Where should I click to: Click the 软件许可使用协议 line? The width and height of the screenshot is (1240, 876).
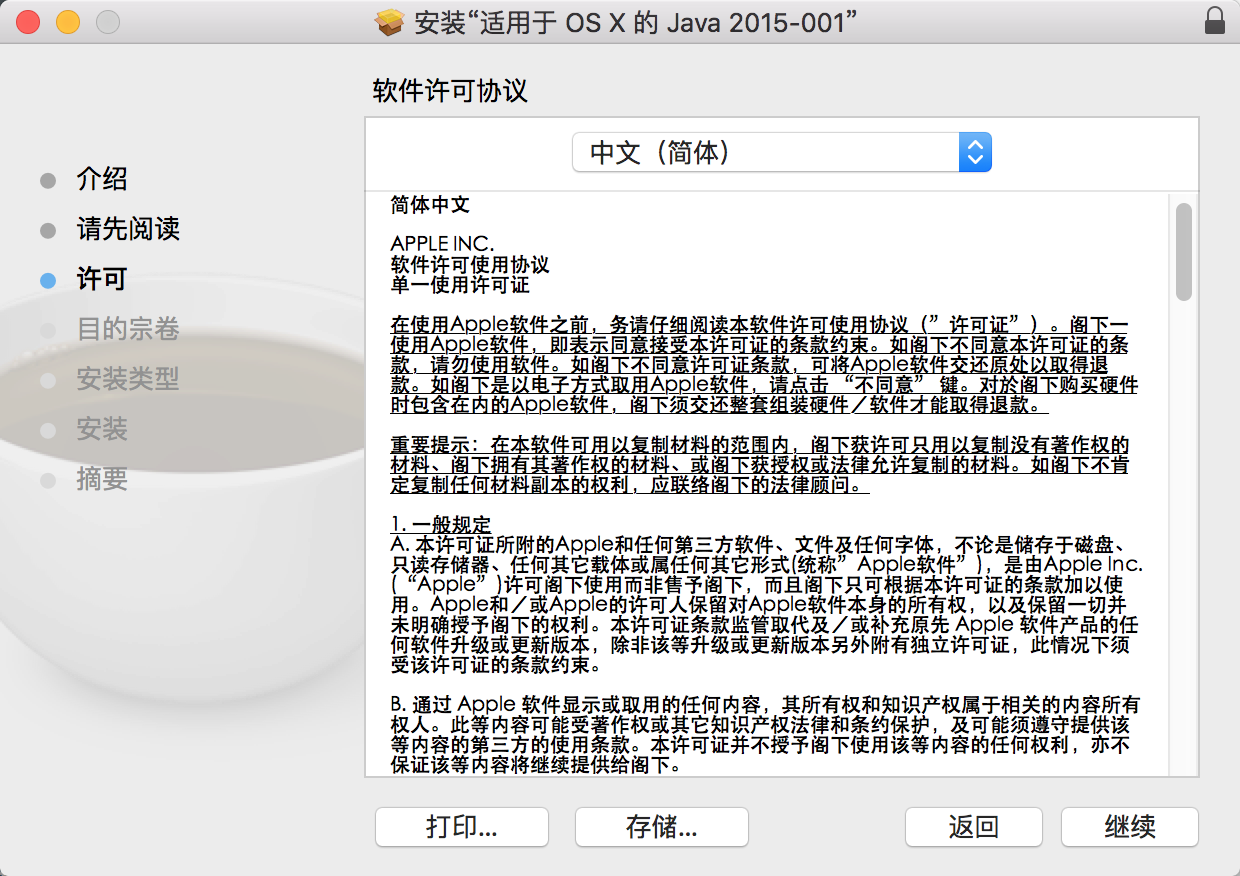470,265
